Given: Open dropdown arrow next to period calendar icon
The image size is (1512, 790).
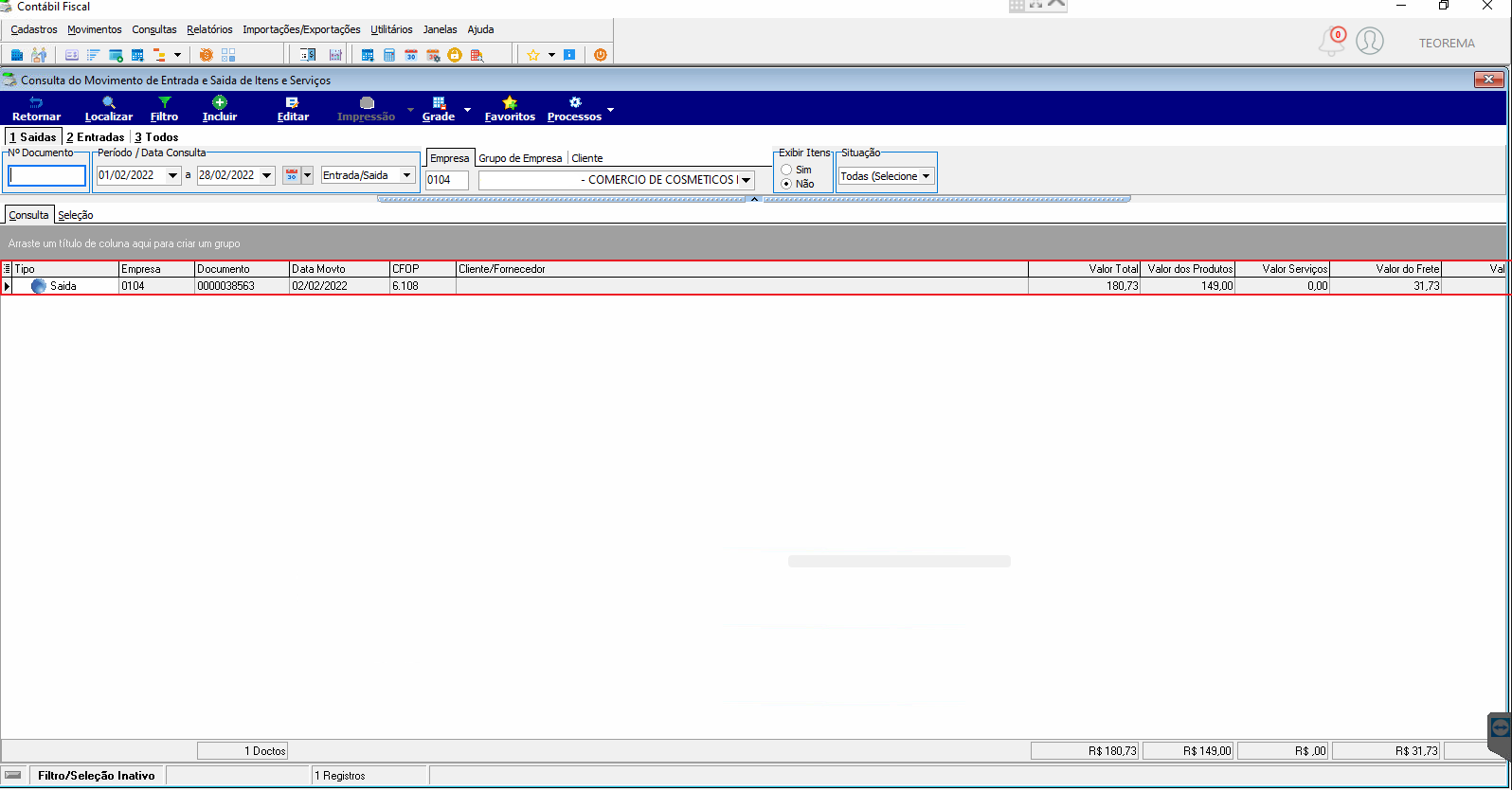Looking at the screenshot, I should (x=307, y=175).
